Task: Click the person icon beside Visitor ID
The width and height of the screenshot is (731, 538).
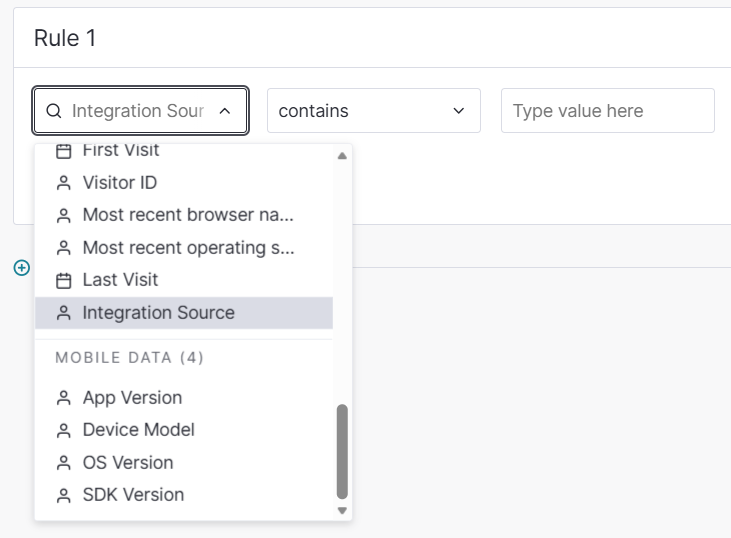Action: click(63, 183)
